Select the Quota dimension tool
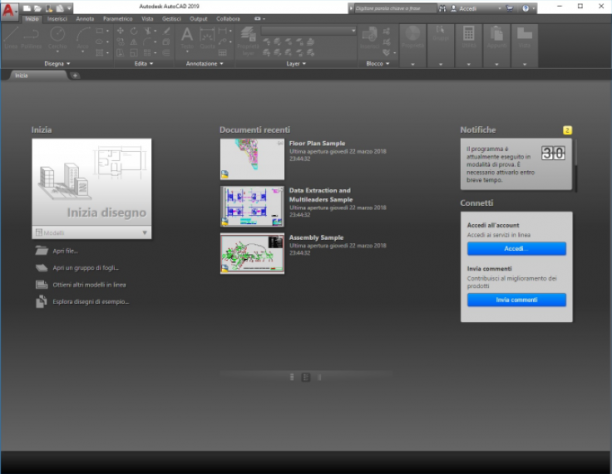Viewport: 612px width, 474px height. click(x=207, y=38)
